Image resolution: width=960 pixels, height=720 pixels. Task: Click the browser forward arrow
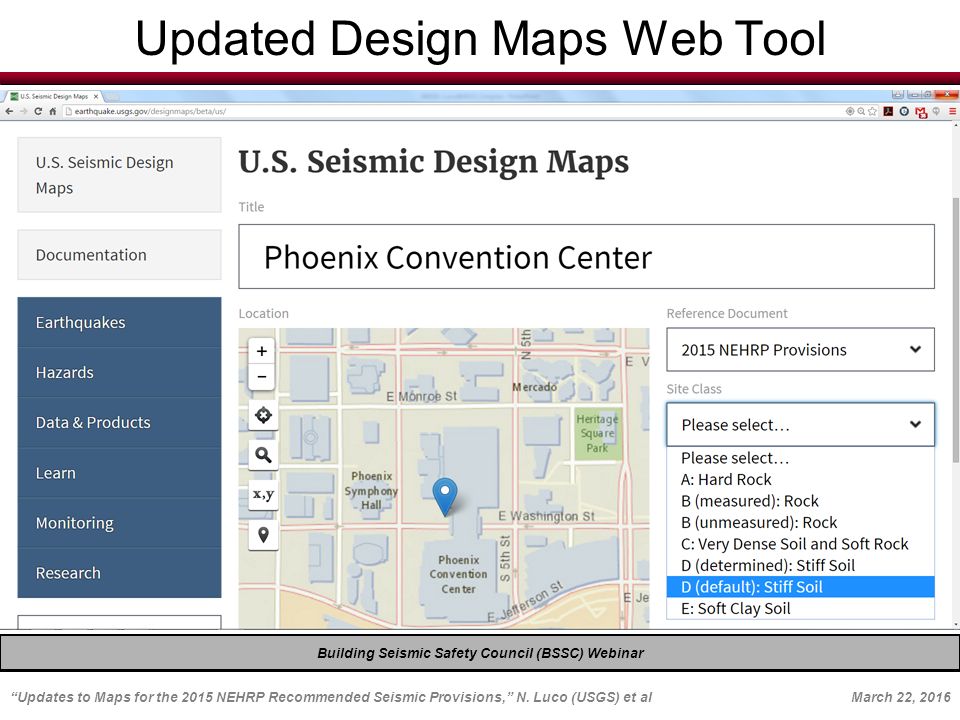[23, 111]
